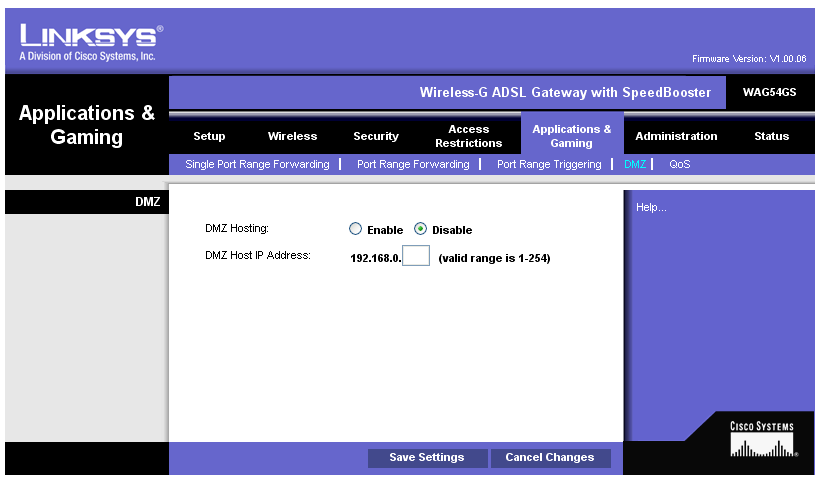Switch to the Security tab
The height and width of the screenshot is (478, 821).
376,136
